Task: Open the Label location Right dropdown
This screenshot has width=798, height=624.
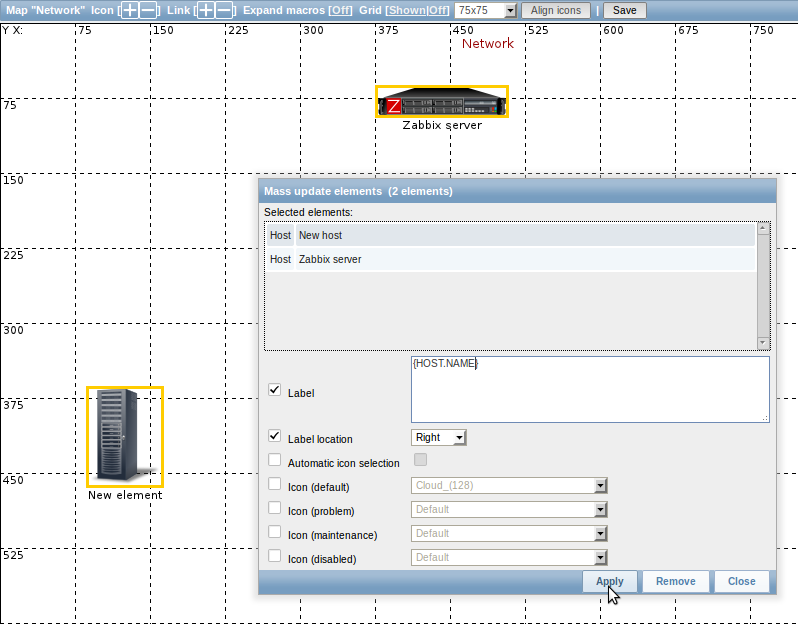Action: (439, 437)
